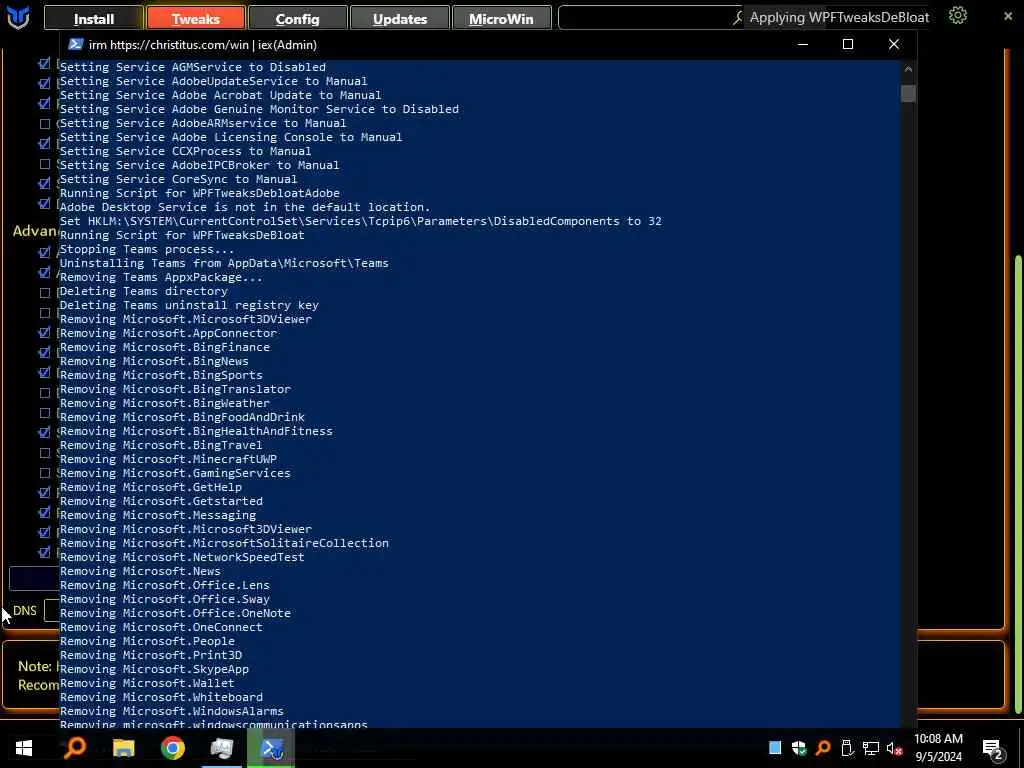This screenshot has height=768, width=1024.
Task: Click the 'Removing Microsoft.MinecraftUWP' line
Action: pyautogui.click(x=168, y=459)
